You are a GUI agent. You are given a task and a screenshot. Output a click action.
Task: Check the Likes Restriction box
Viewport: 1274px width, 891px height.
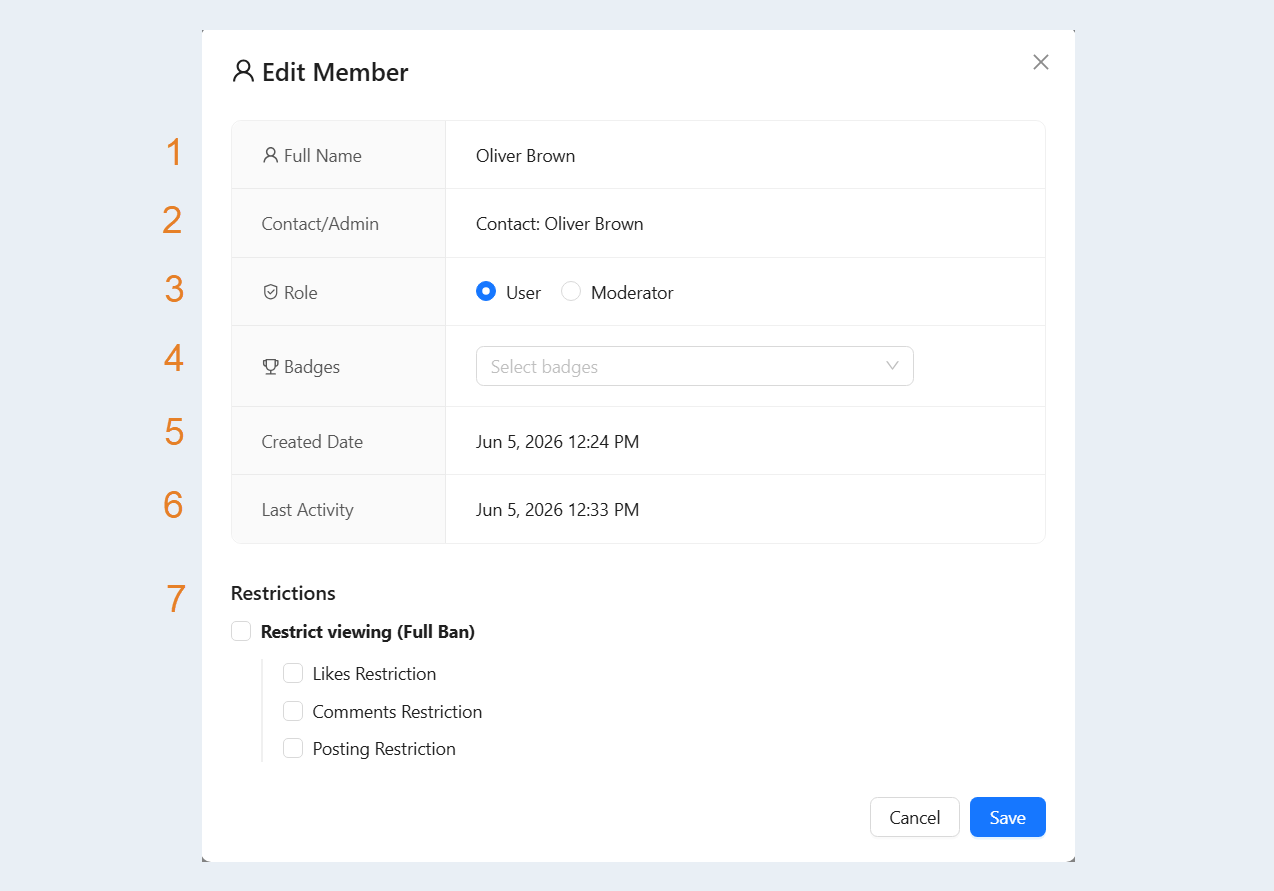pos(293,673)
